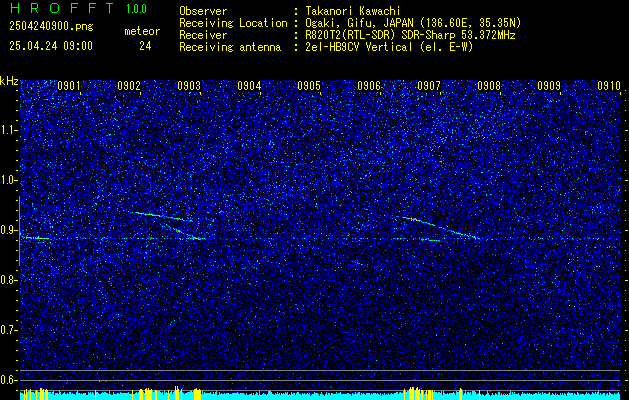Click the 0903 time marker
Screen dimensions: 629x400
click(x=189, y=86)
